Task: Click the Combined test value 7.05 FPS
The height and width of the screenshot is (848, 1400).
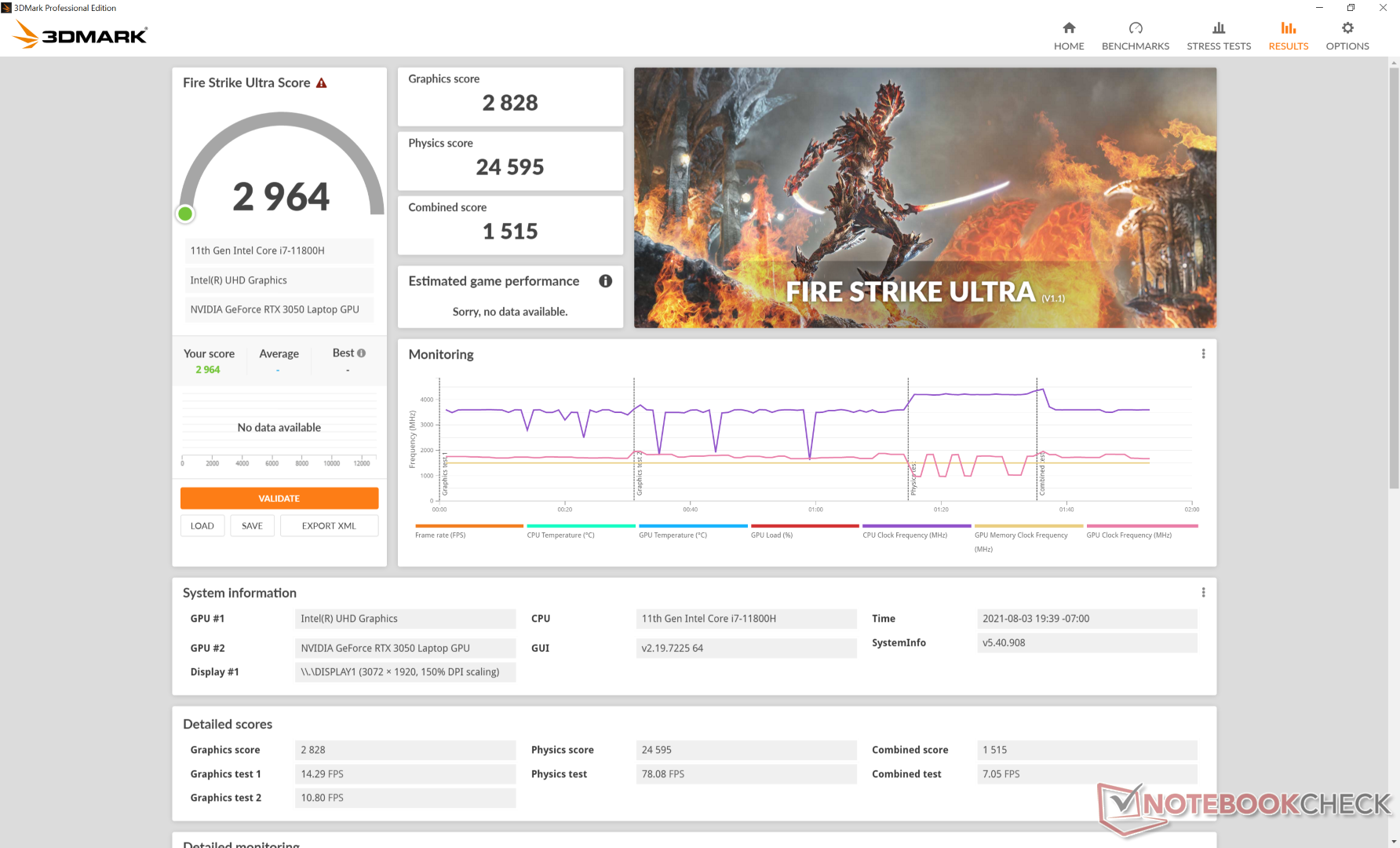Action: tap(1087, 774)
